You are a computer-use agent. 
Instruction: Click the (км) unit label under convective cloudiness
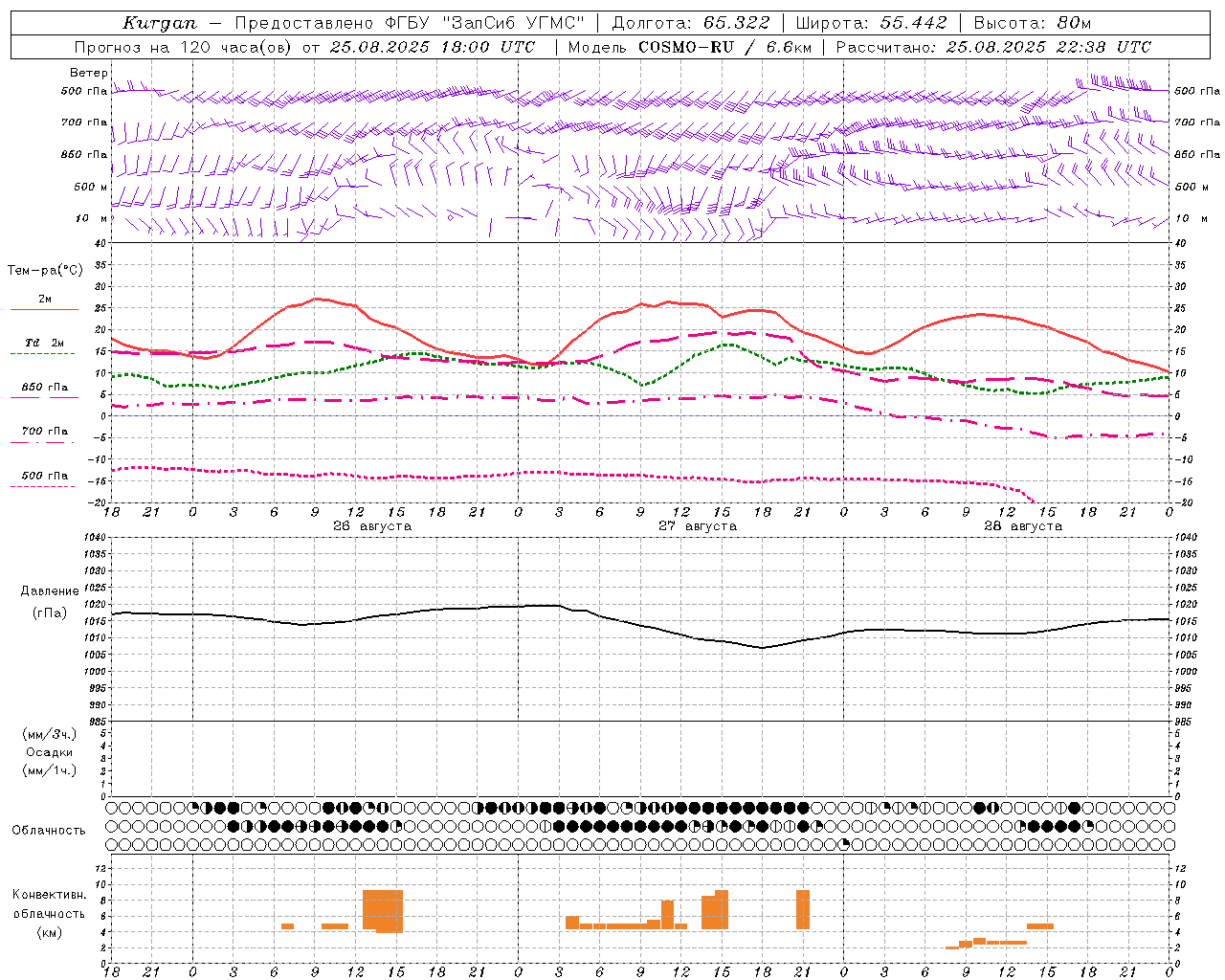pyautogui.click(x=50, y=932)
